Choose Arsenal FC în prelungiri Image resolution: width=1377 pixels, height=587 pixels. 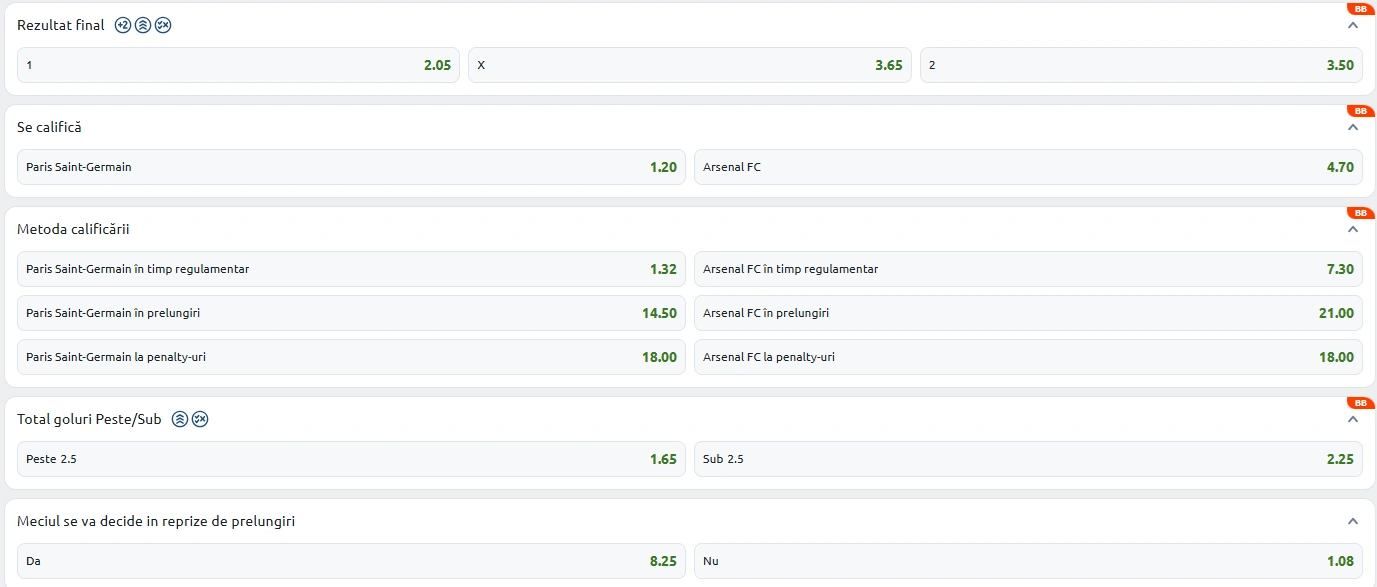coord(1028,313)
